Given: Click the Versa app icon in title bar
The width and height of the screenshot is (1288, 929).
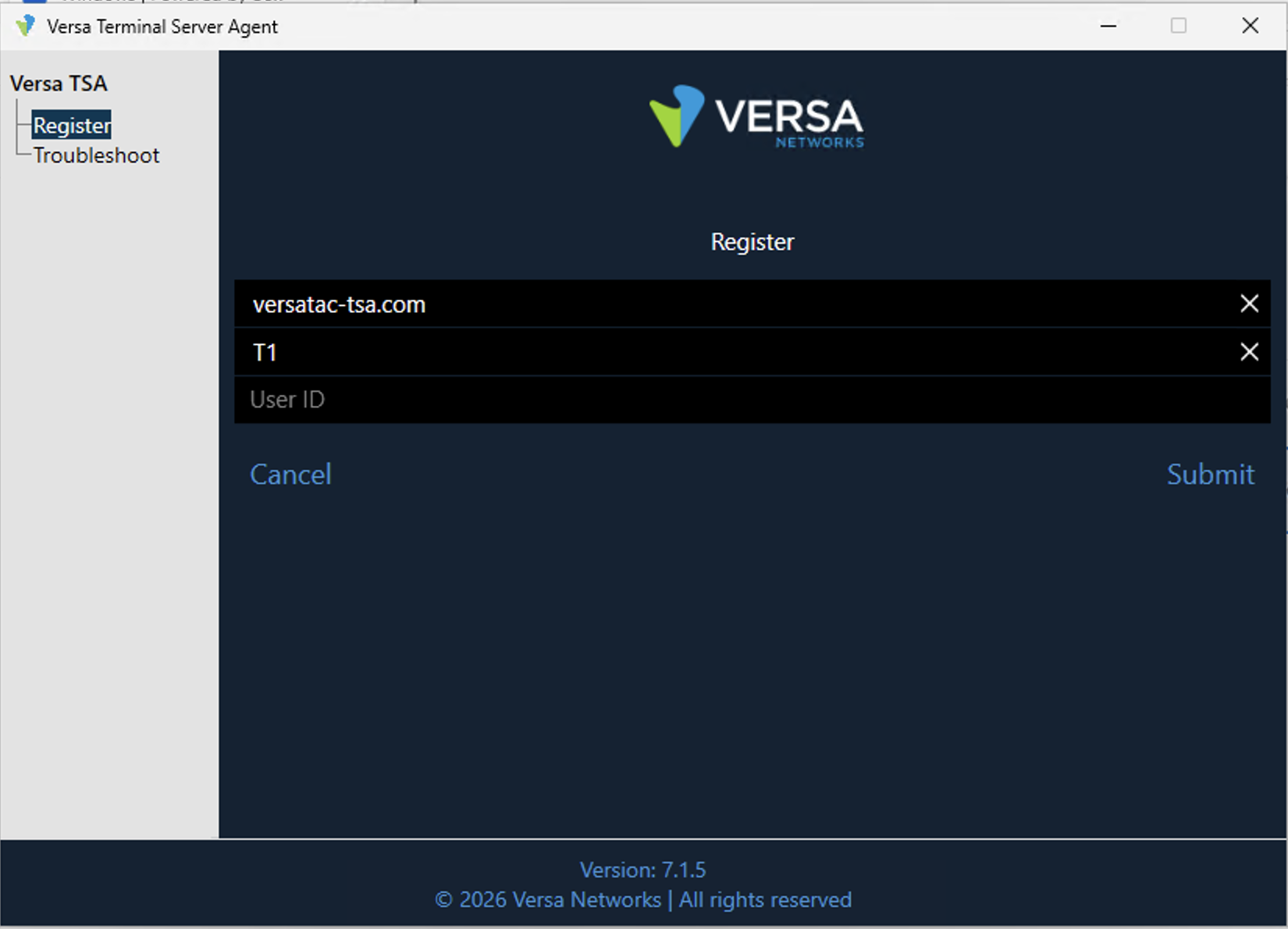Looking at the screenshot, I should (x=26, y=26).
